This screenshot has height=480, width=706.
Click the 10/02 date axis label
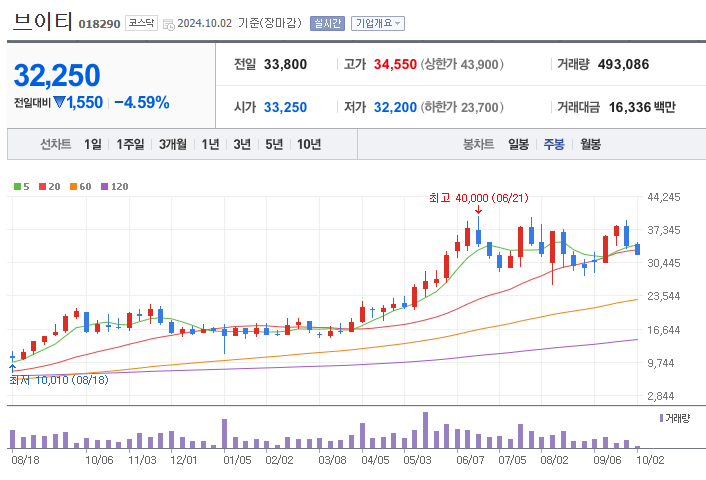650,460
